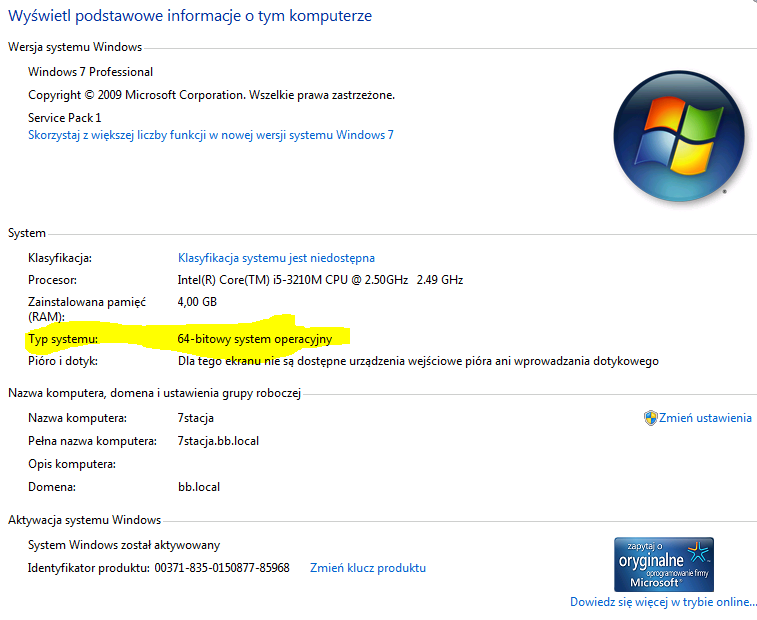The image size is (757, 620).
Task: Click full computer name '7stacja.bb.local'
Action: [218, 441]
